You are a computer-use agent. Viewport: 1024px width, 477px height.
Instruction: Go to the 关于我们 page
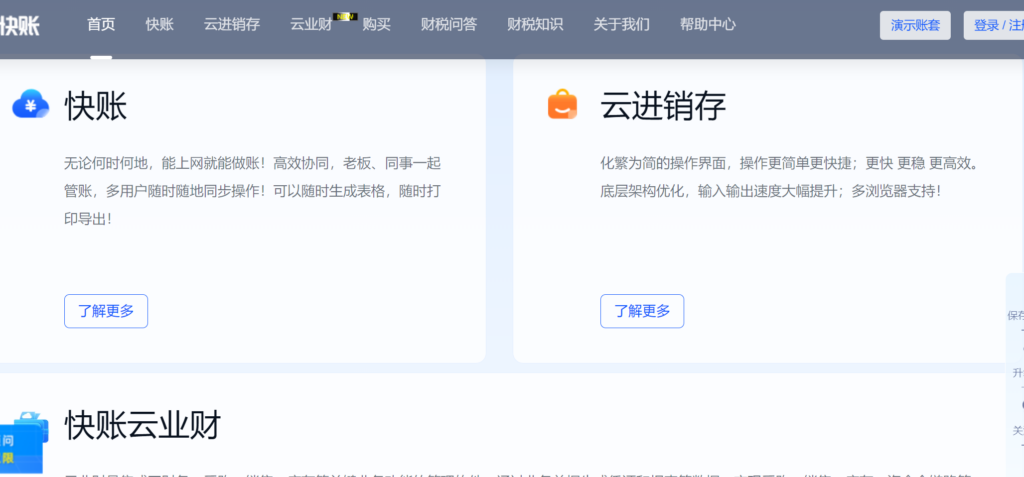coord(621,25)
